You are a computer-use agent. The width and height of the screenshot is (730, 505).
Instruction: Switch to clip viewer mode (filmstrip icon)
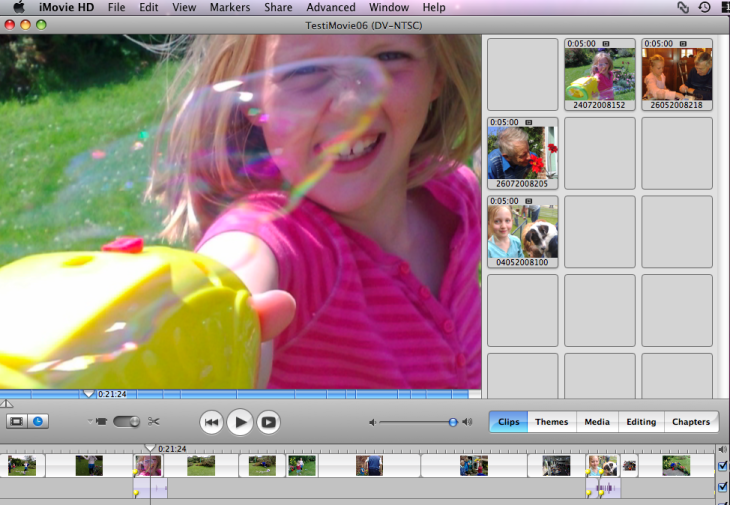coord(16,422)
